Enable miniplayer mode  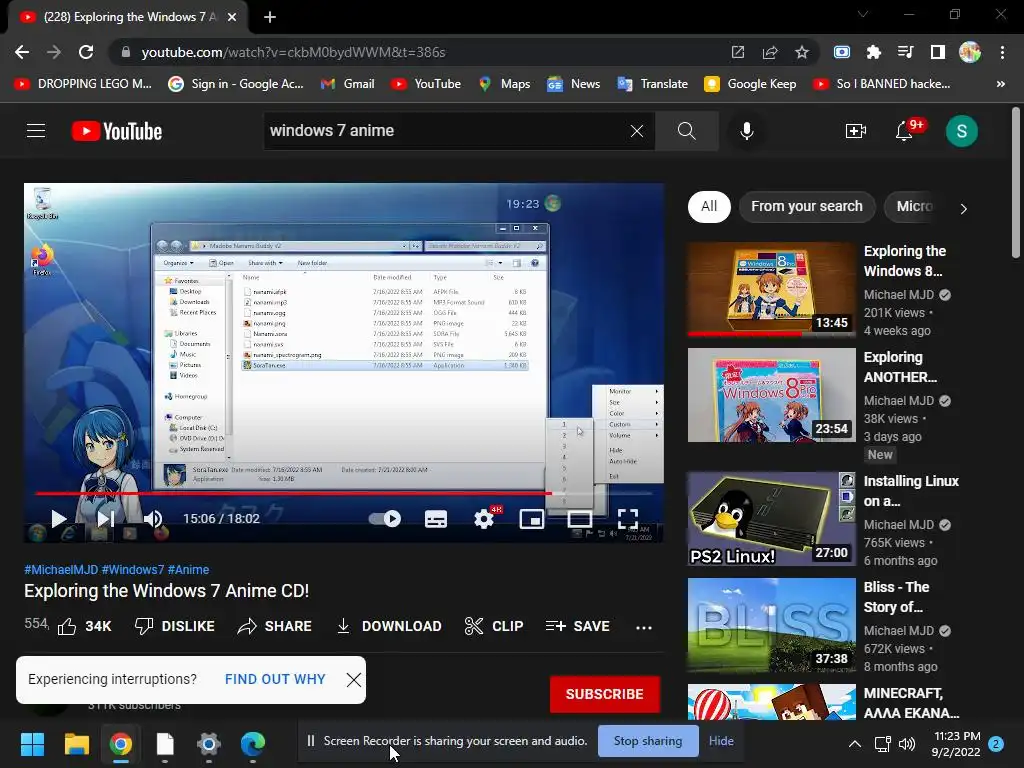click(532, 519)
